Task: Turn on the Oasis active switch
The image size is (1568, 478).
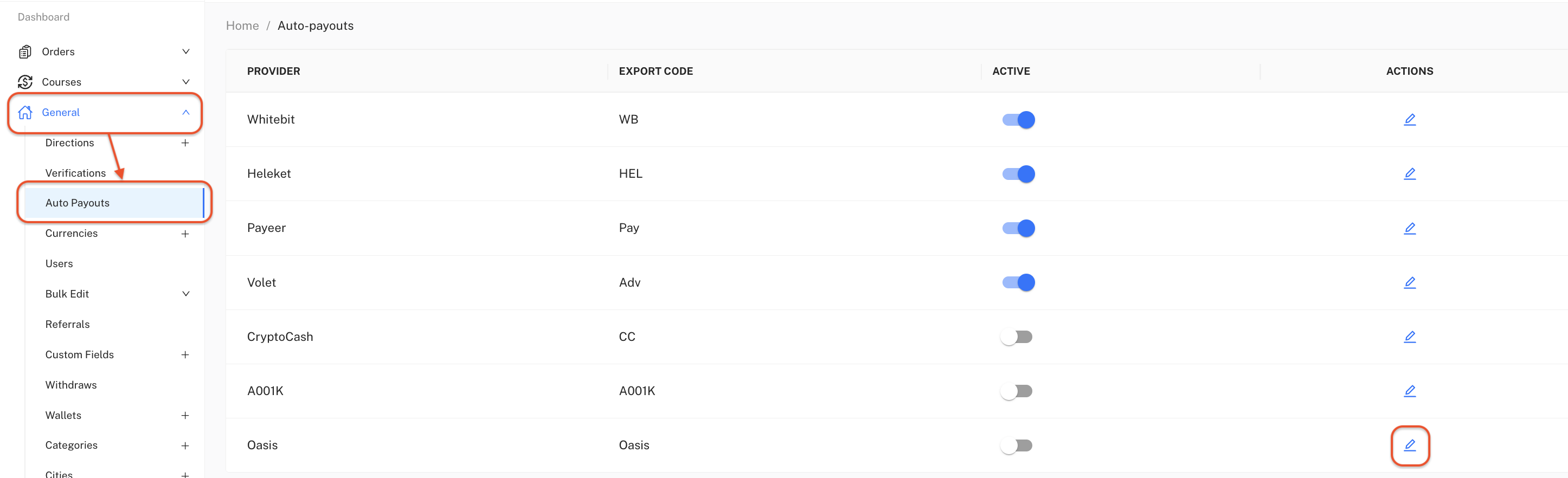Action: [x=1017, y=446]
